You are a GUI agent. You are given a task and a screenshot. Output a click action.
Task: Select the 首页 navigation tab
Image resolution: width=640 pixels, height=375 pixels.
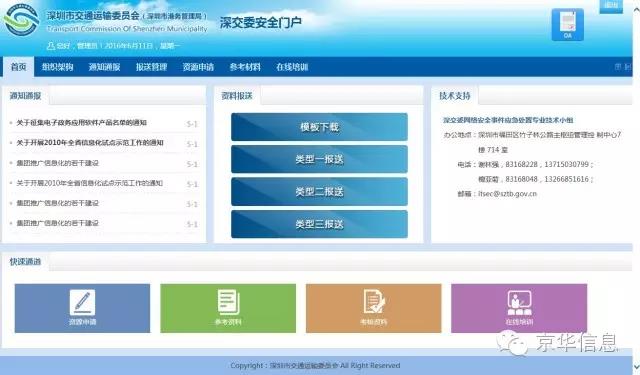[x=19, y=67]
